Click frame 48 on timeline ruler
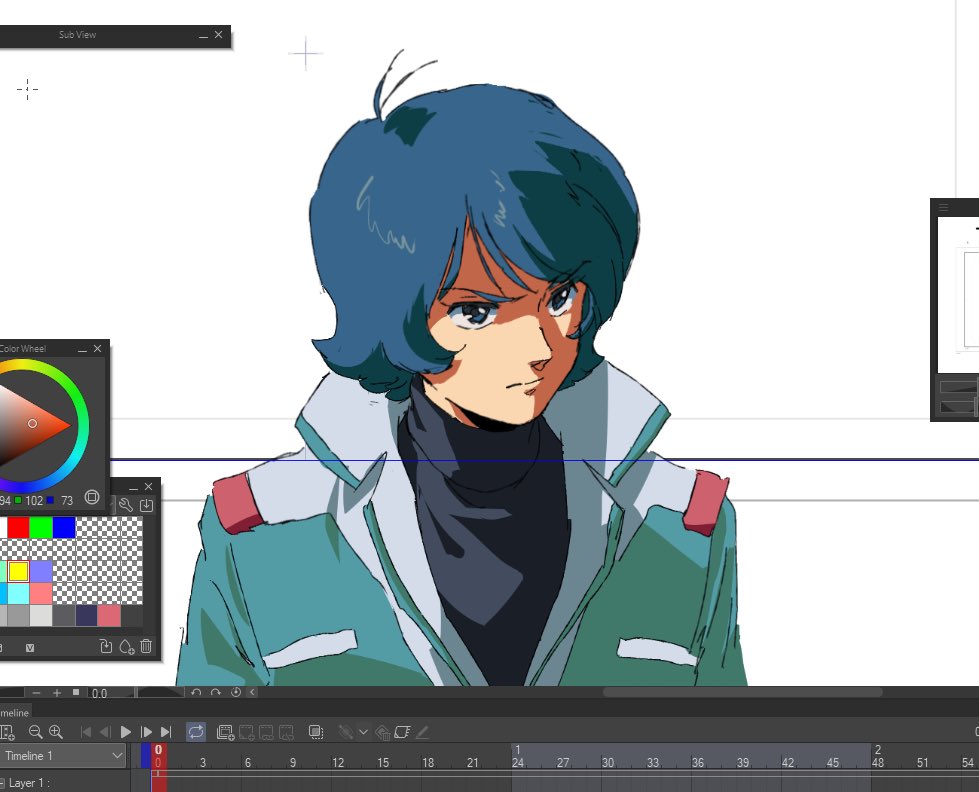 click(x=877, y=762)
